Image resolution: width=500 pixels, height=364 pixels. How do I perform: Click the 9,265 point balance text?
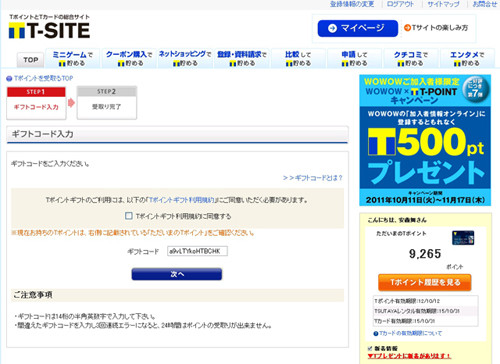coord(425,254)
